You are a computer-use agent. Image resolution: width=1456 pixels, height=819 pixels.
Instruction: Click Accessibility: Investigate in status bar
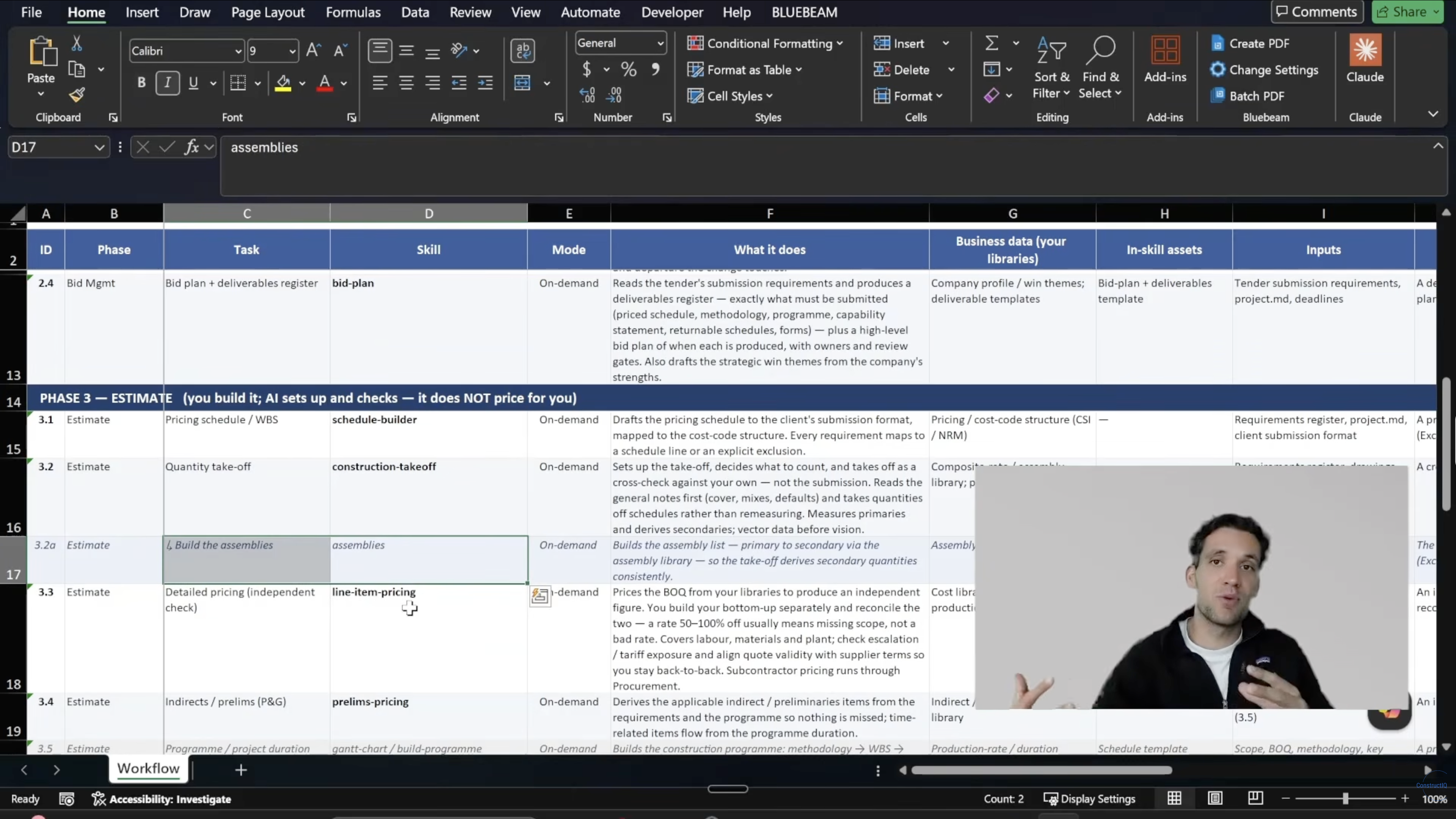pyautogui.click(x=162, y=799)
